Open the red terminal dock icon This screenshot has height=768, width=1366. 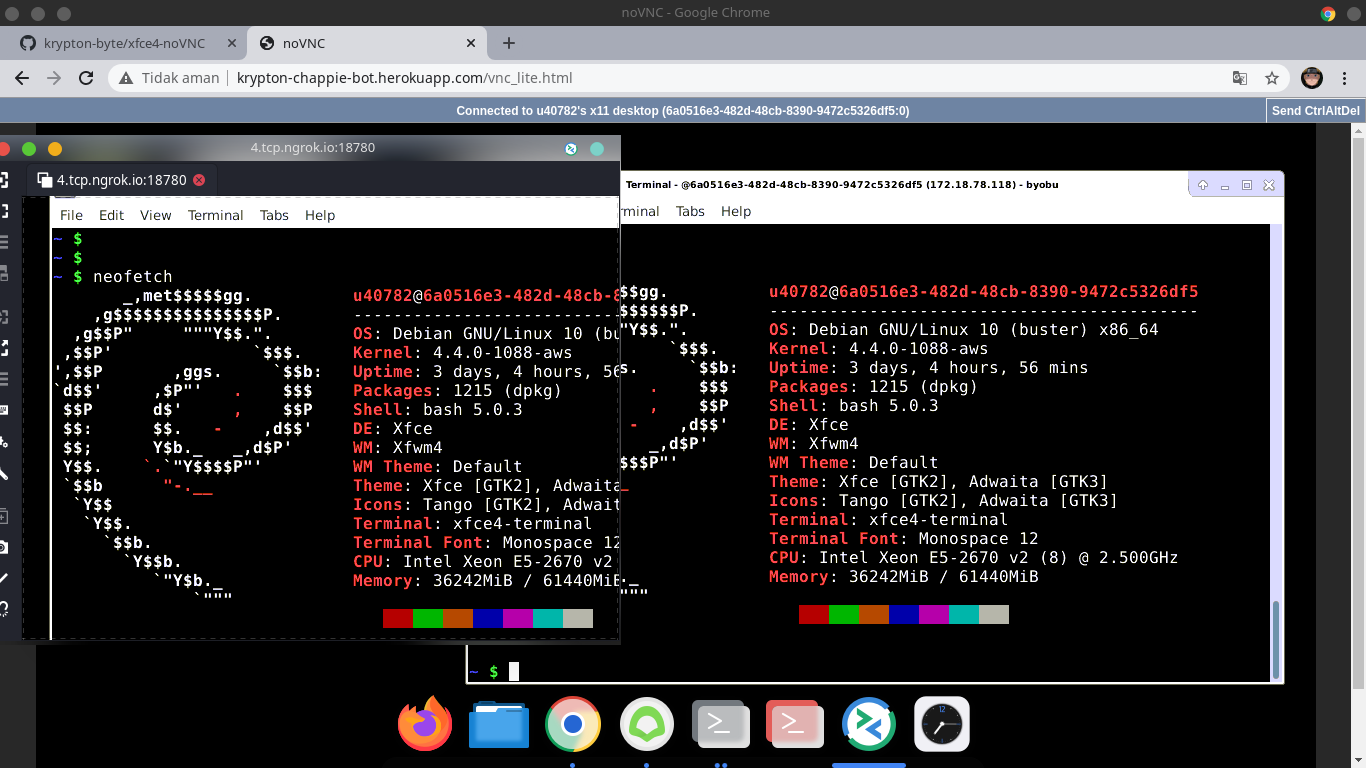click(x=795, y=724)
